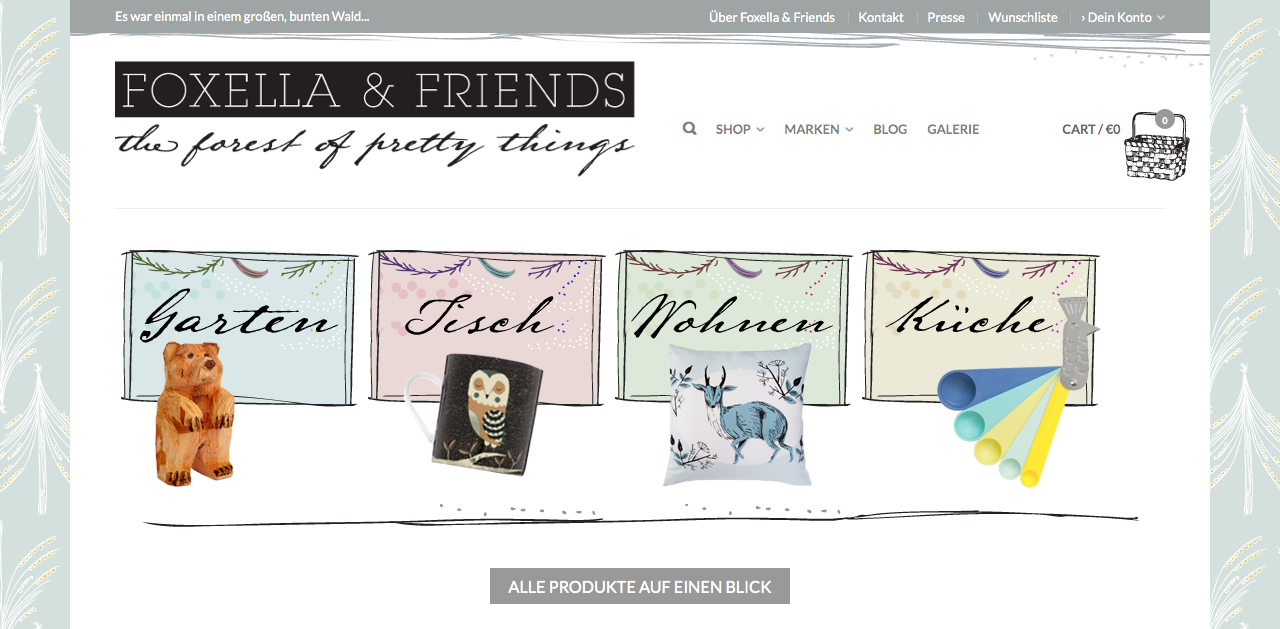Expand the MARKEN dropdown menu

tap(819, 129)
